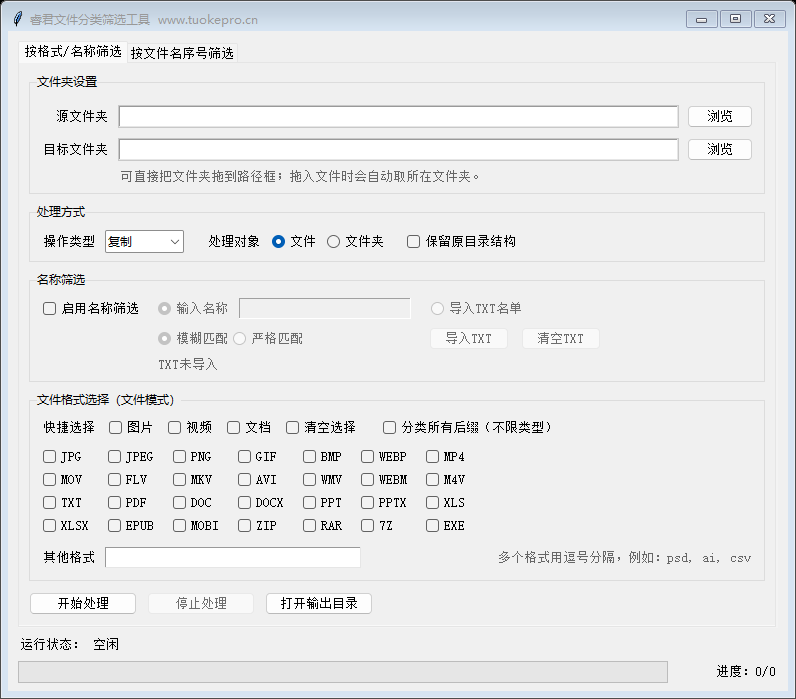
Task: Switch to 按文件名序号筛选 tab
Action: coord(182,53)
